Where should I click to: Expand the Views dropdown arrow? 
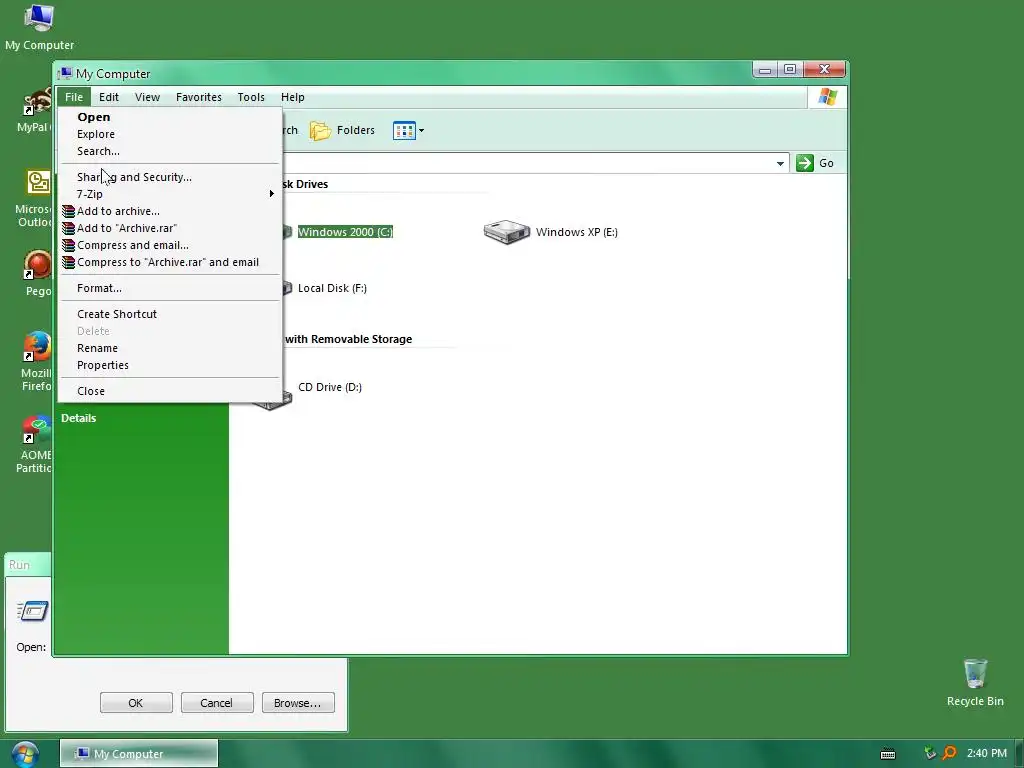[x=422, y=131]
